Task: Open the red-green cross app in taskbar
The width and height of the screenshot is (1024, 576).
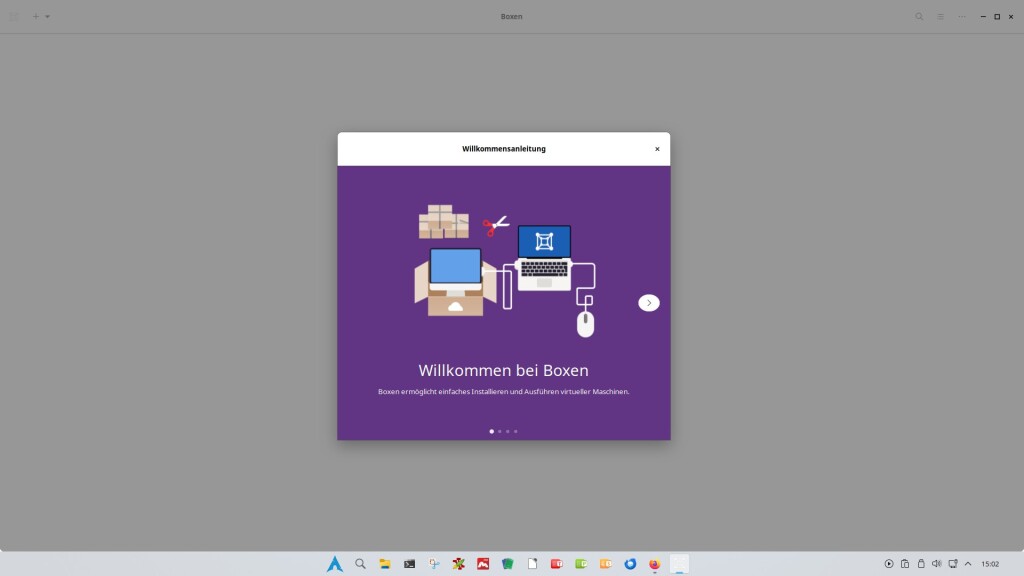Action: pyautogui.click(x=458, y=564)
